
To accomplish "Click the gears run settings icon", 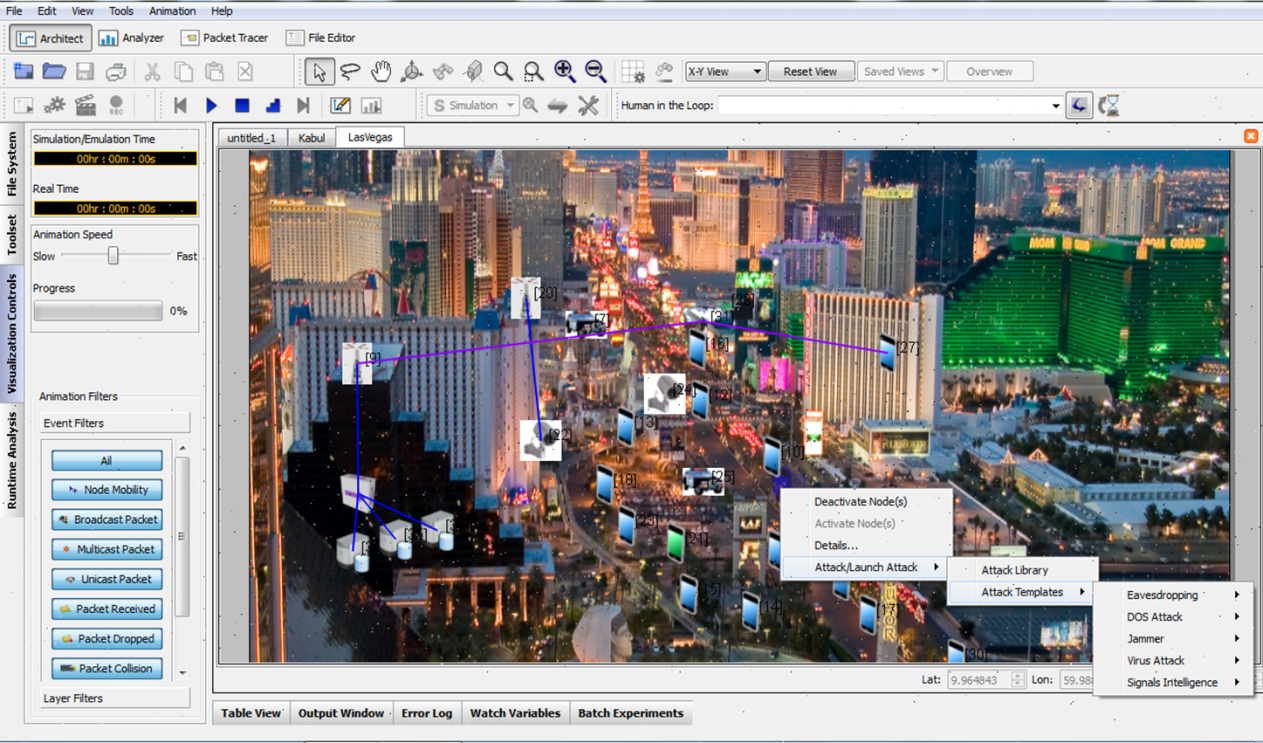I will click(54, 105).
